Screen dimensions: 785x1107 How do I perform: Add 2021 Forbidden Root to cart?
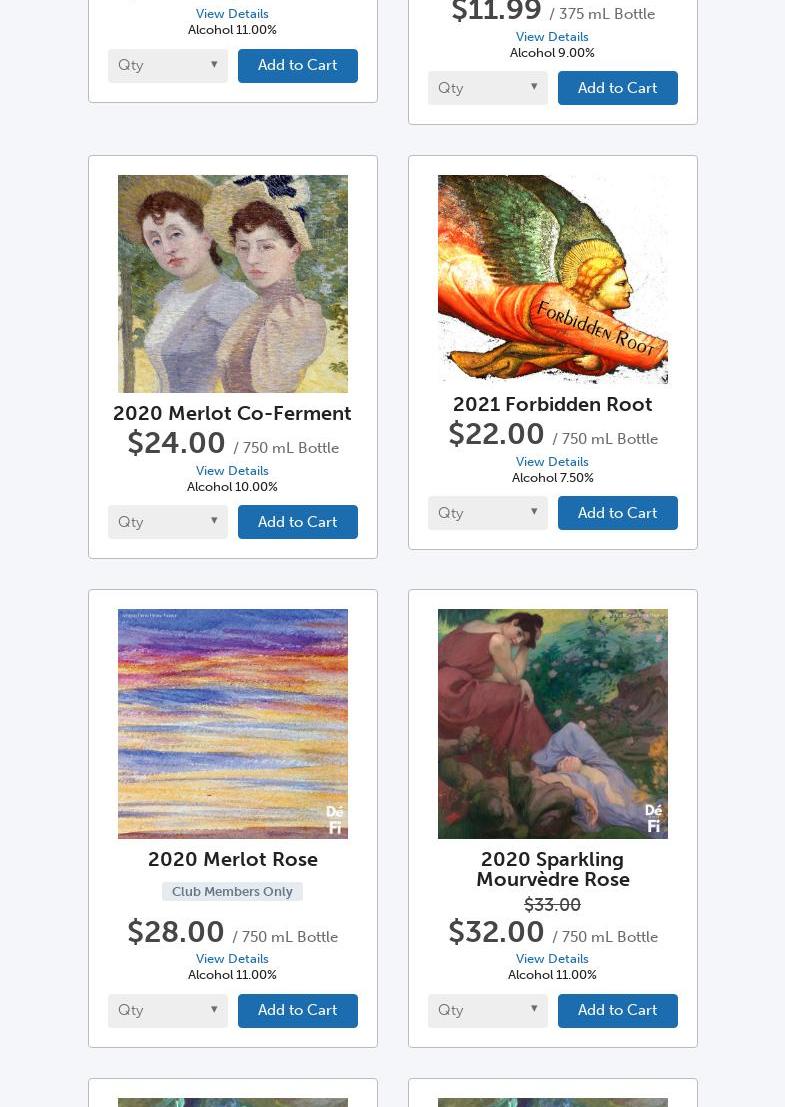(617, 513)
